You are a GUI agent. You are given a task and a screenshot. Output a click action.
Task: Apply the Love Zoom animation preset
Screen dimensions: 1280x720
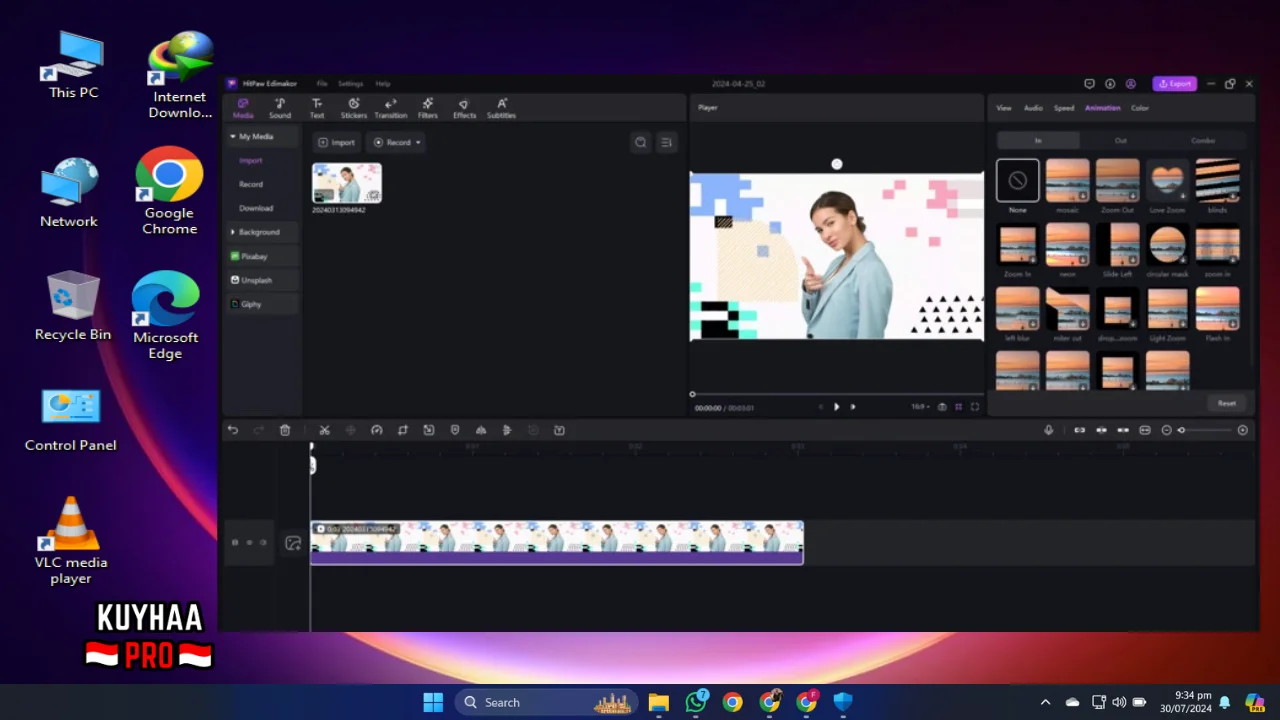1167,181
